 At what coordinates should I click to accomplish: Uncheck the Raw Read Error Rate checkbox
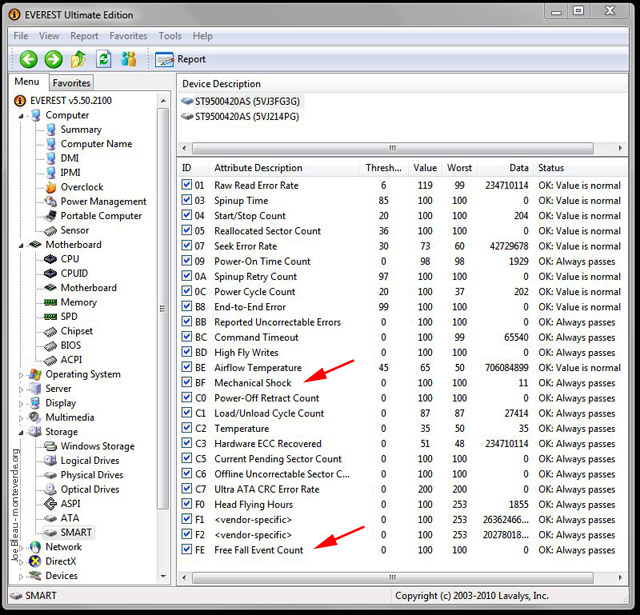[187, 185]
